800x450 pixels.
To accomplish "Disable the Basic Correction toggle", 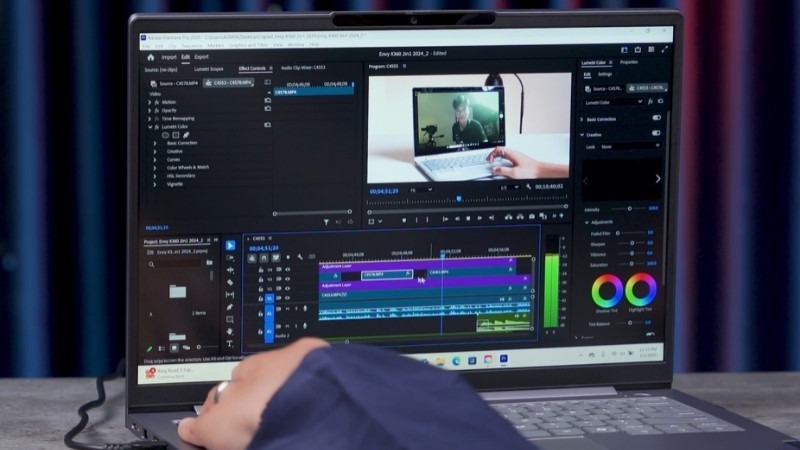I will pyautogui.click(x=656, y=118).
